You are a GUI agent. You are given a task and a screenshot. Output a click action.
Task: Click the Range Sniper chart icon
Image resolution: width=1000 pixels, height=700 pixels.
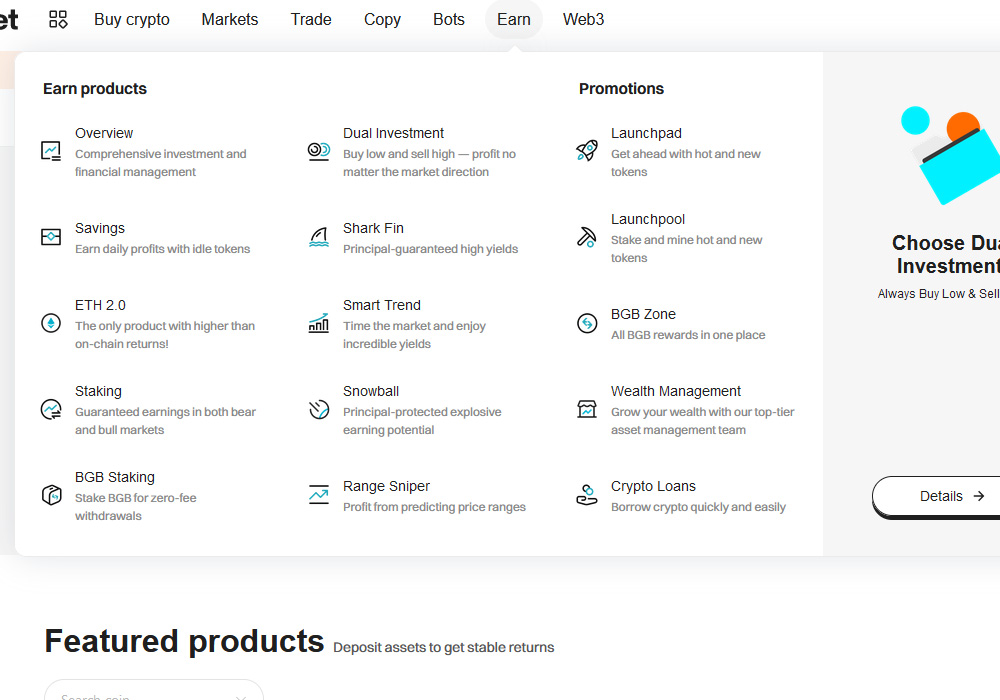[x=319, y=495]
